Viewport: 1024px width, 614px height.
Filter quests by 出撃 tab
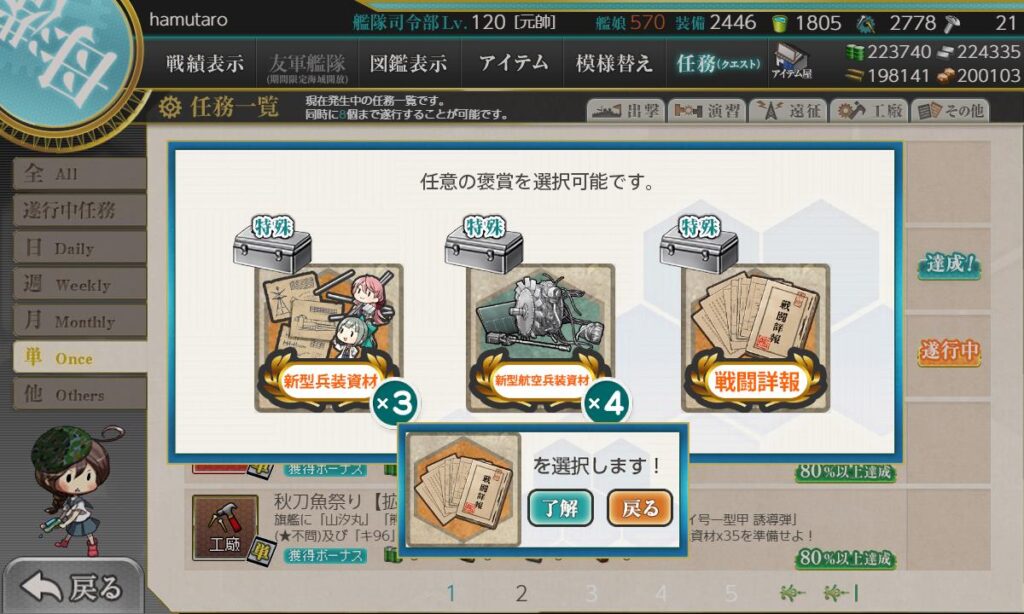(x=626, y=110)
